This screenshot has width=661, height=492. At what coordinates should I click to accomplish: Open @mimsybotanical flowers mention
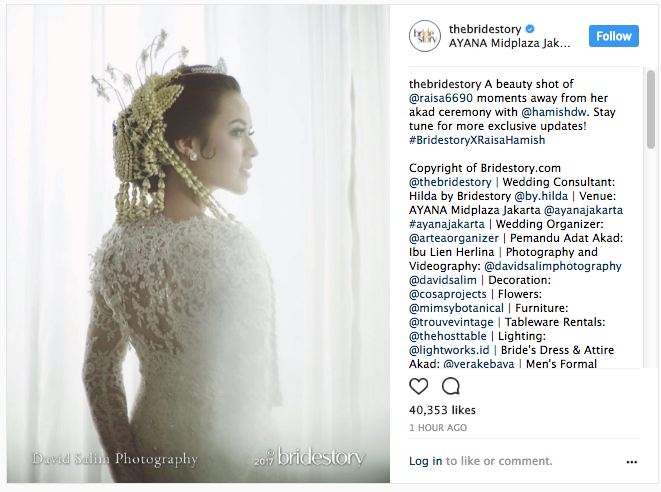(456, 308)
